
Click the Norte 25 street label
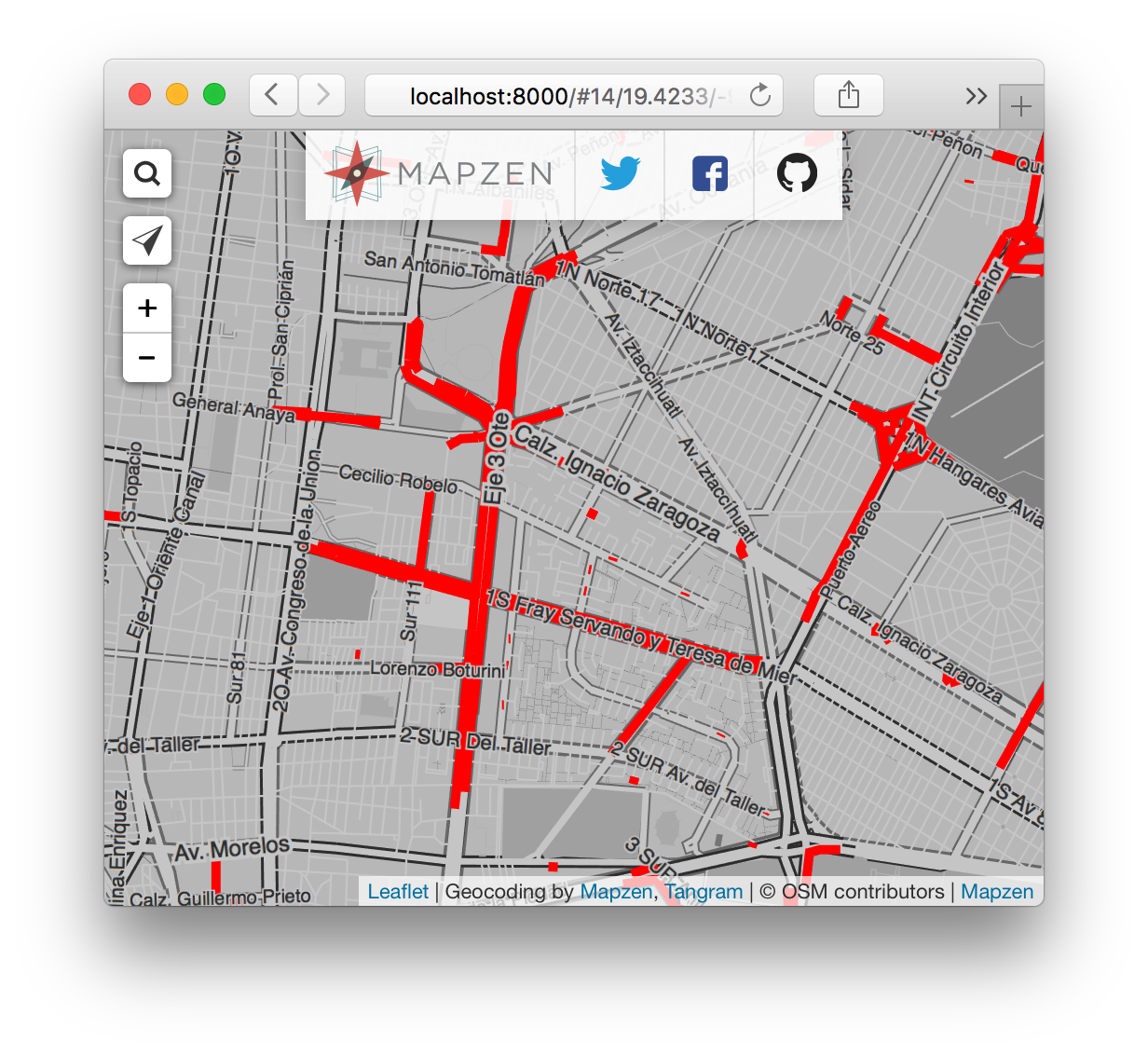(x=852, y=333)
